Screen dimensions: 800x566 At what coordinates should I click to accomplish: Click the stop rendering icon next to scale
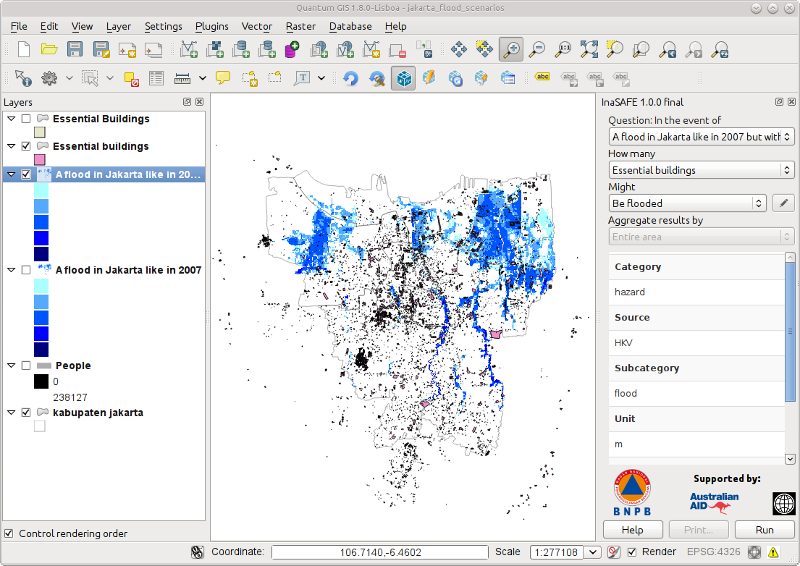(614, 552)
